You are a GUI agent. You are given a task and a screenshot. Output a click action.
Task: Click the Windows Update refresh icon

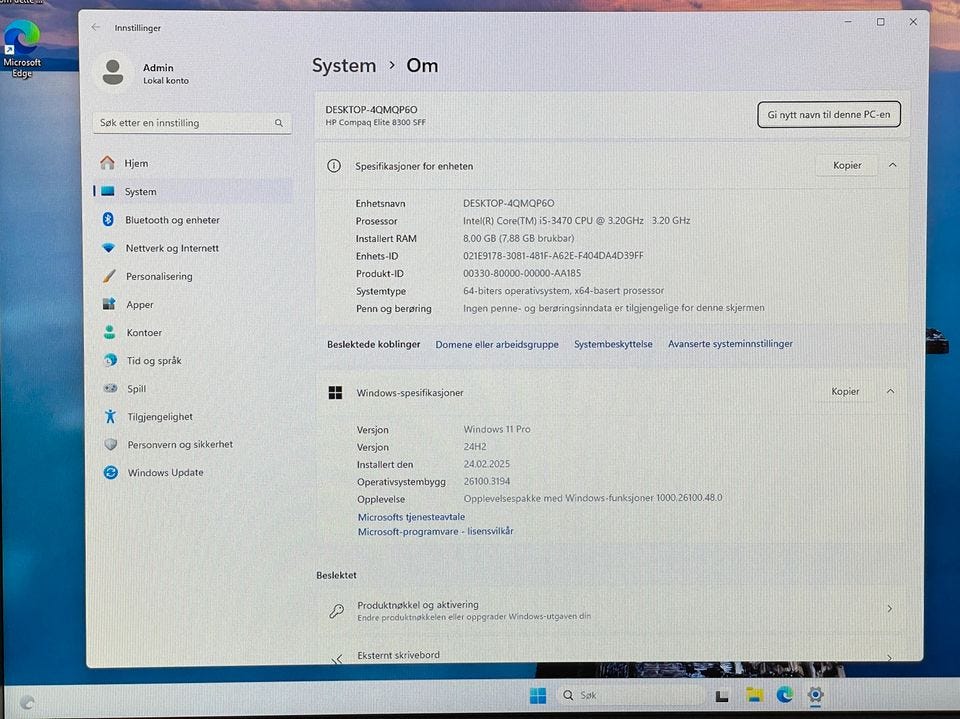[111, 472]
